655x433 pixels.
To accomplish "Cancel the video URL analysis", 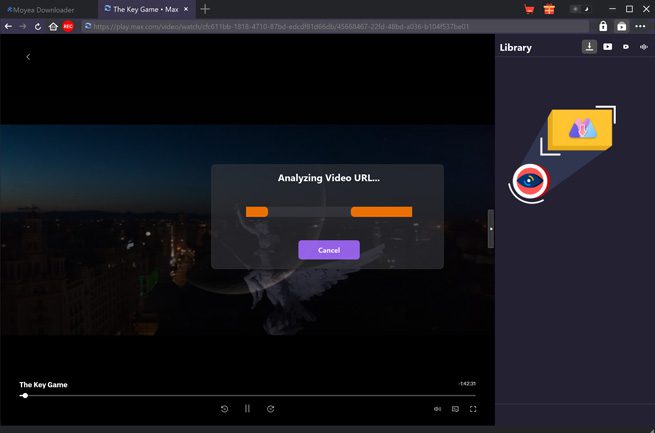I will (328, 250).
